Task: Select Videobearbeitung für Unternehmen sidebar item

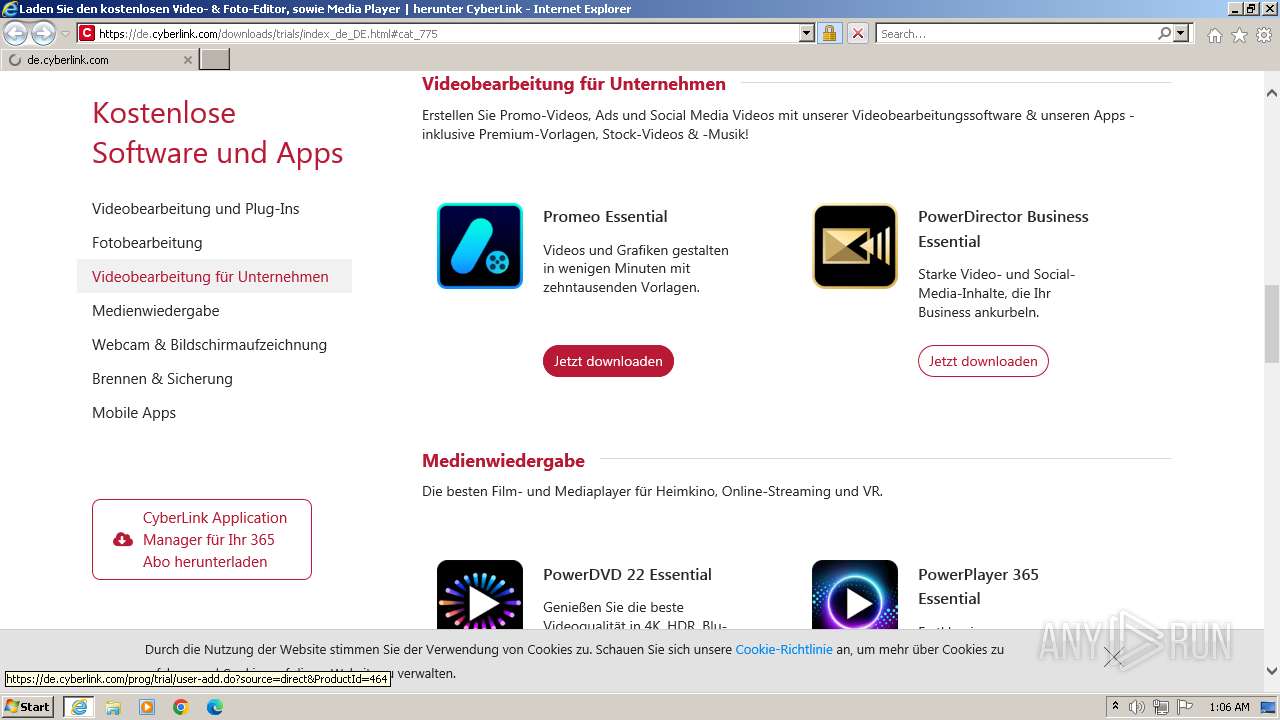Action: [x=214, y=277]
